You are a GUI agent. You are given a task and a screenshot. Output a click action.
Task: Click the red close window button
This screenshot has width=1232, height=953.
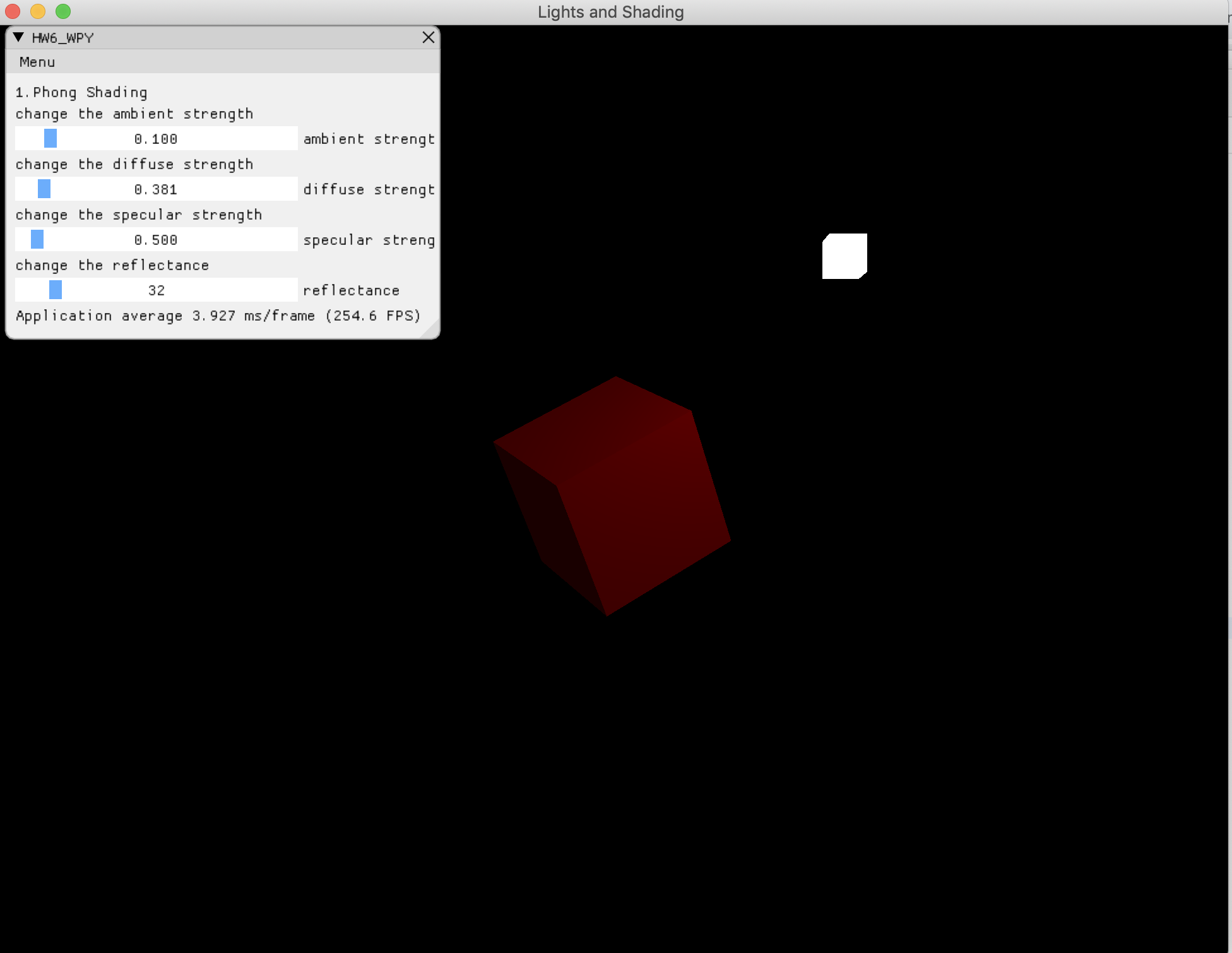pyautogui.click(x=13, y=11)
